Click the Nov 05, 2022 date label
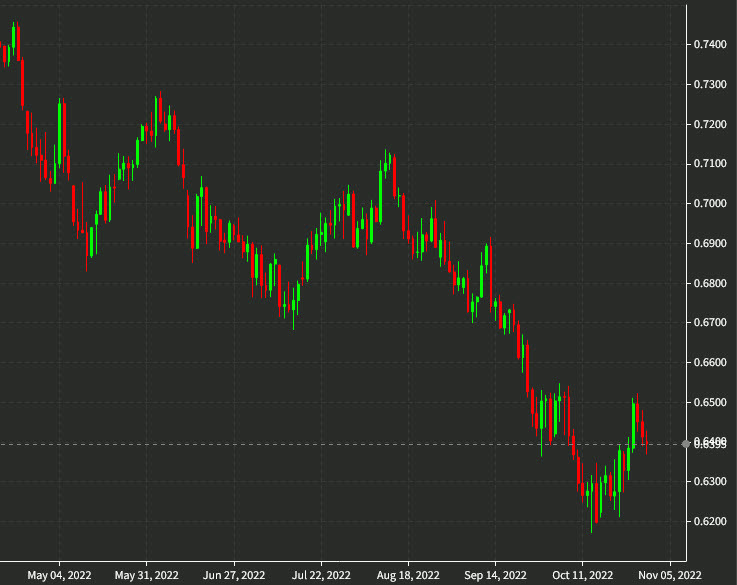 coord(670,575)
